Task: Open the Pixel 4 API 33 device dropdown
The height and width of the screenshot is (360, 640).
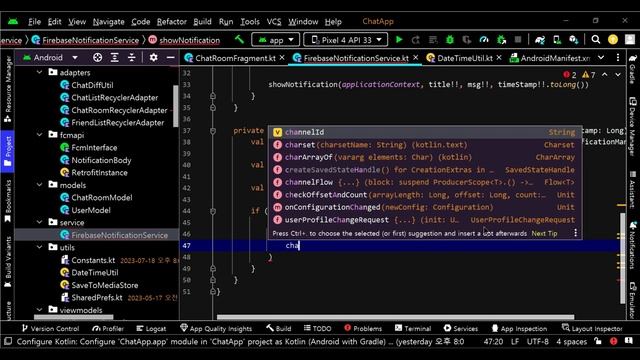Action: coord(346,40)
